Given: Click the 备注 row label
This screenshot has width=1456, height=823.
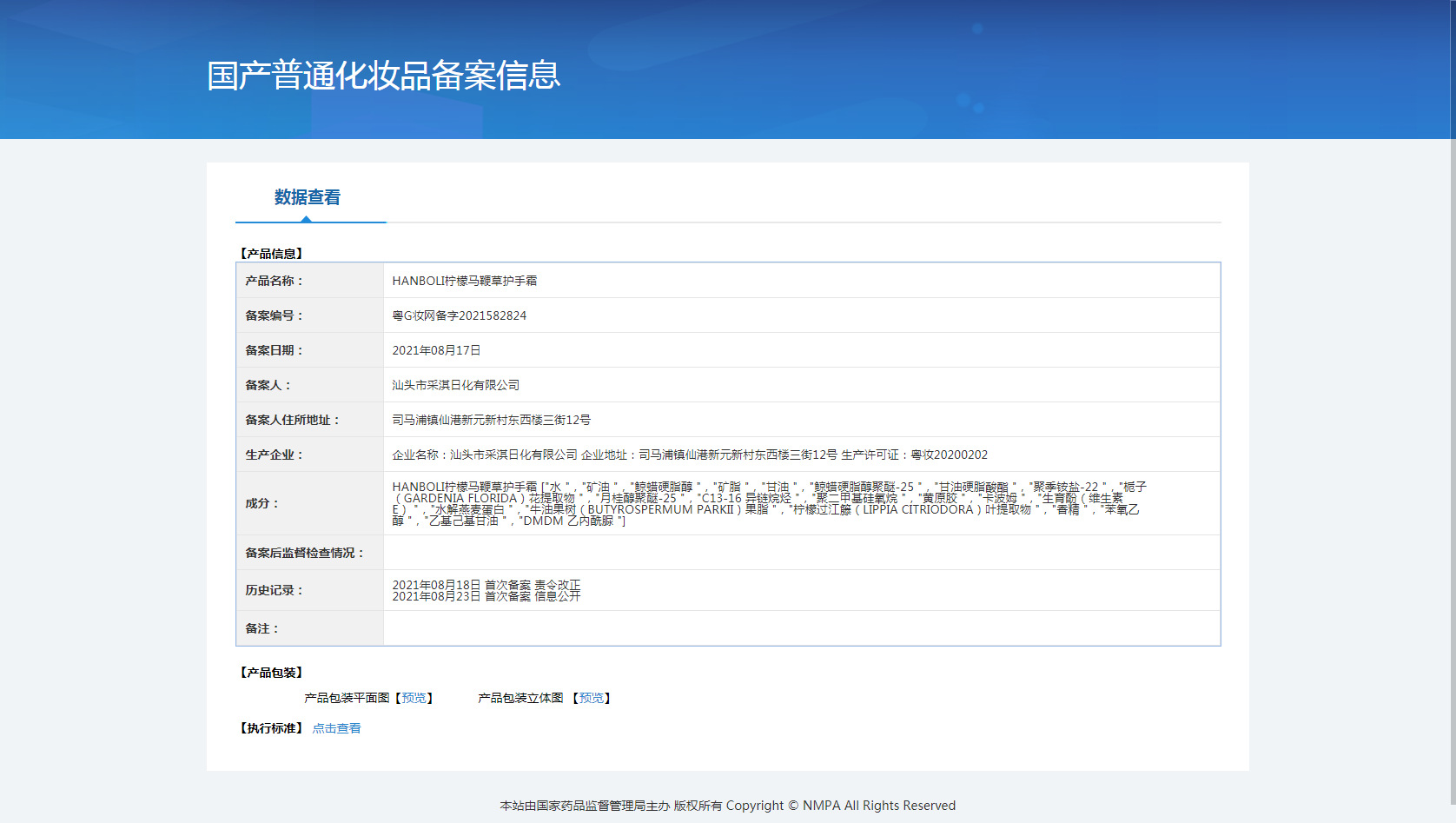Looking at the screenshot, I should pos(261,628).
